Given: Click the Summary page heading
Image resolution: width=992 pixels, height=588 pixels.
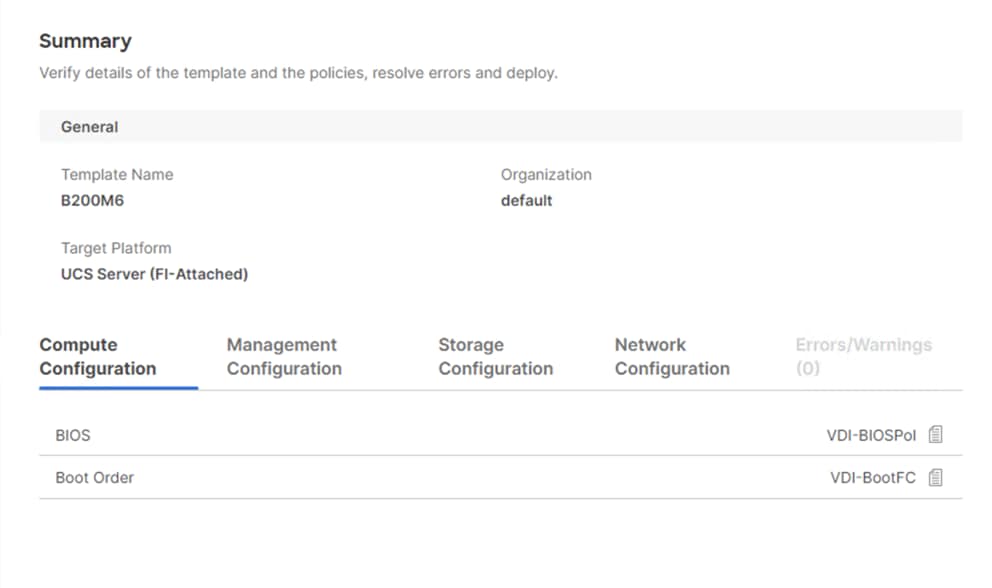Looking at the screenshot, I should click(85, 41).
